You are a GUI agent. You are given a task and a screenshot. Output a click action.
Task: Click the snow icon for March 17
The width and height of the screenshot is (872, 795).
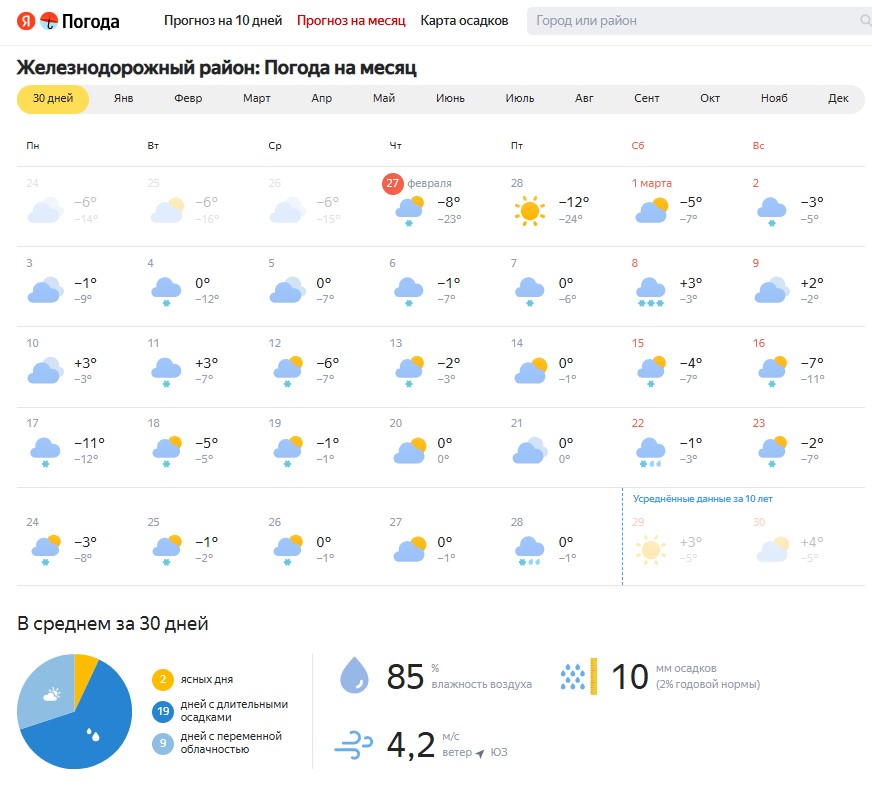point(45,452)
